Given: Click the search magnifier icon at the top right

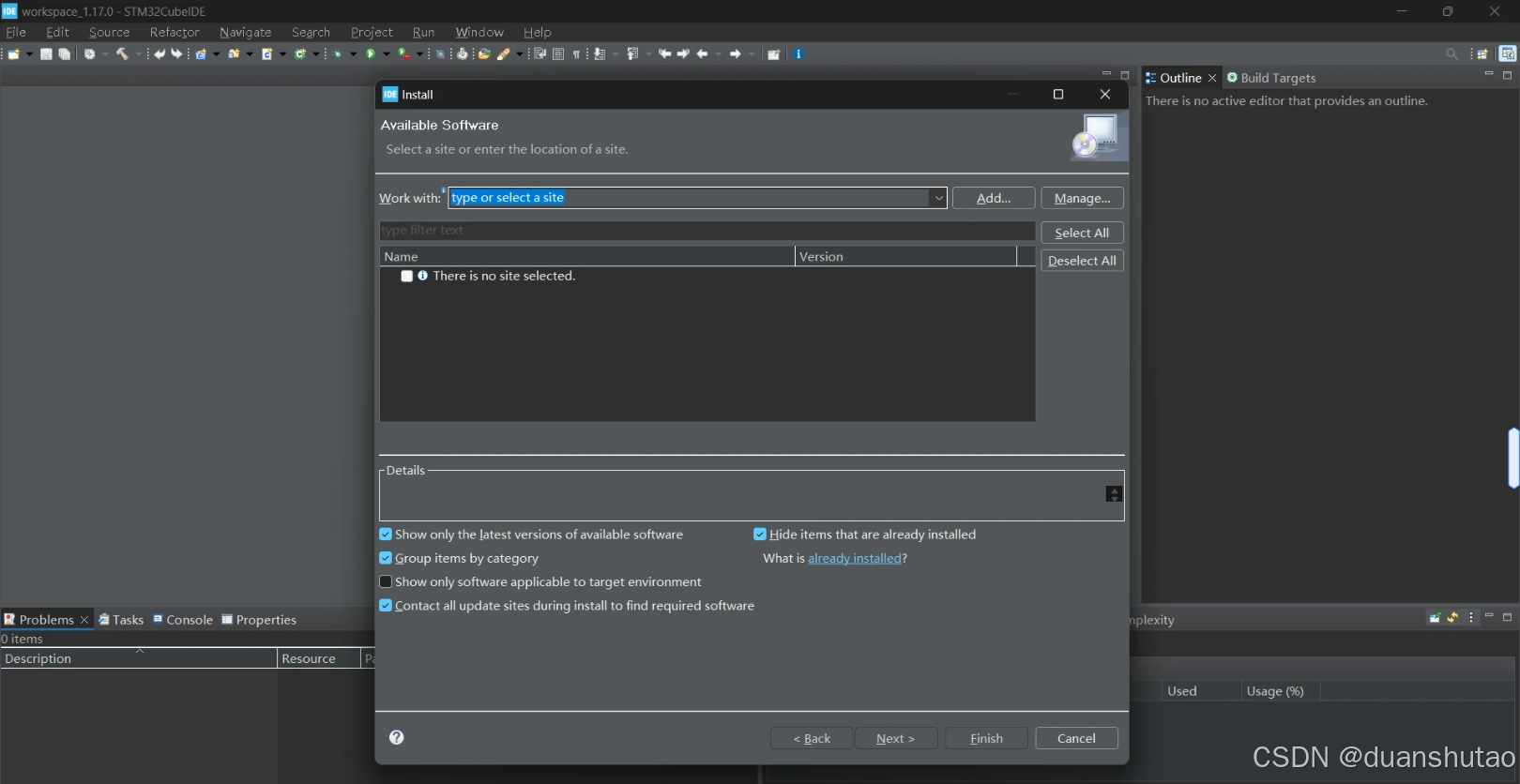Looking at the screenshot, I should click(1452, 54).
